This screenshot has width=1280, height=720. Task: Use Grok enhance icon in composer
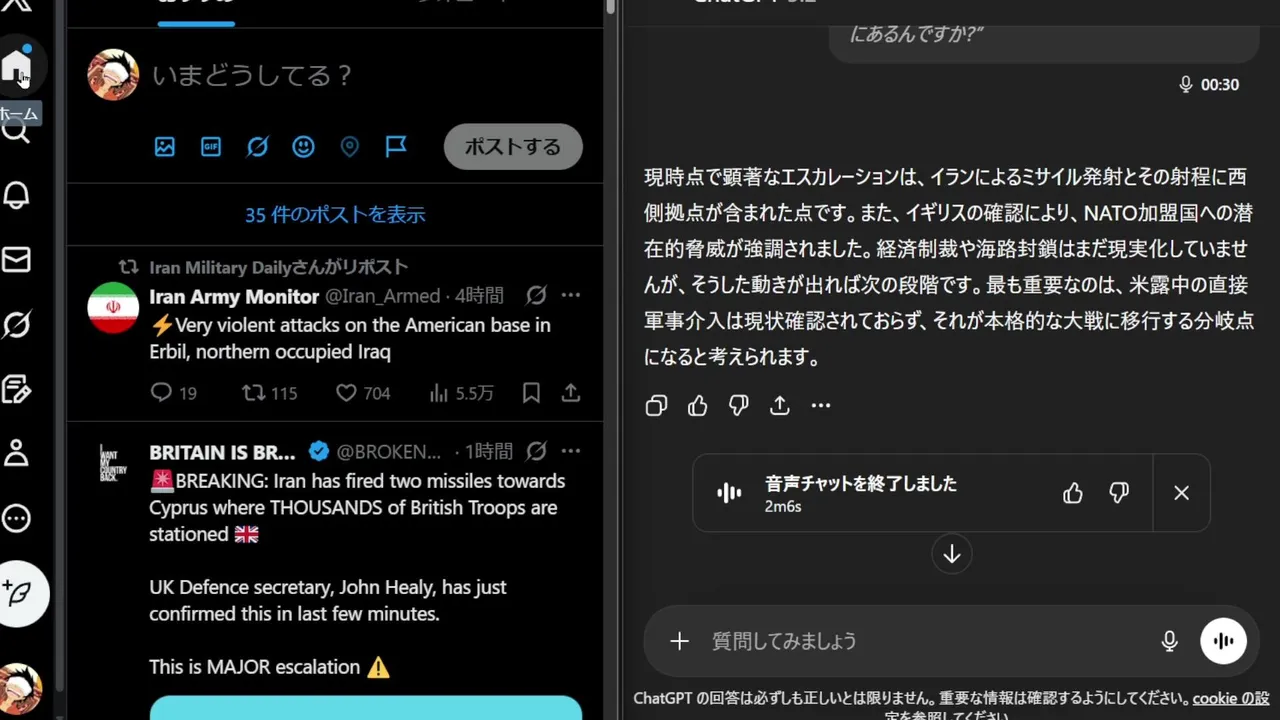[x=257, y=147]
